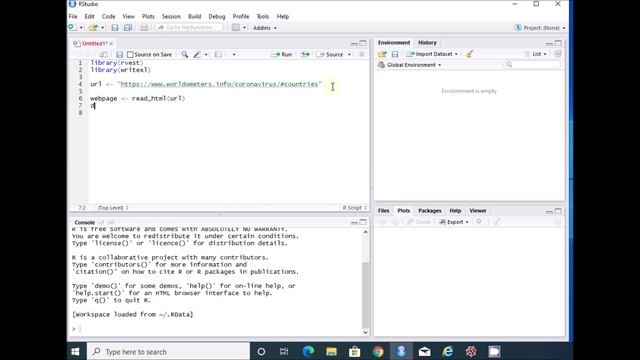Open R Script file type selector

(x=355, y=208)
